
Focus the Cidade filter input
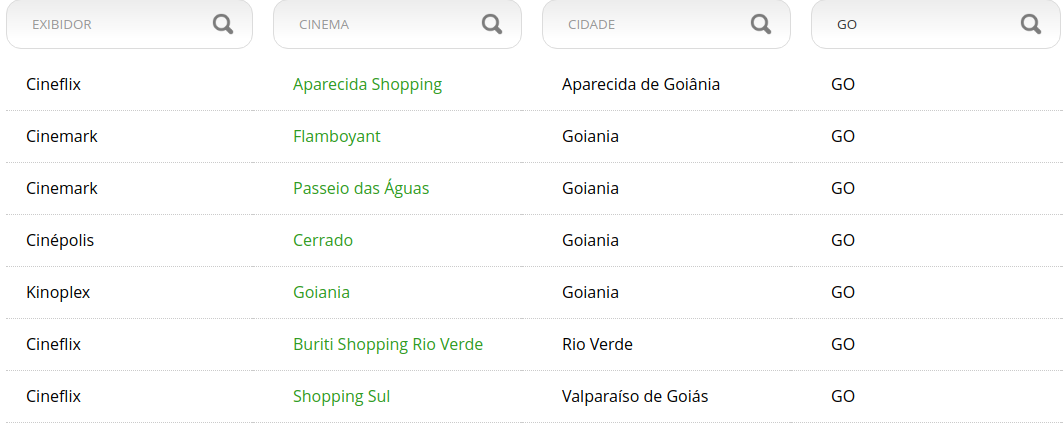(650, 24)
